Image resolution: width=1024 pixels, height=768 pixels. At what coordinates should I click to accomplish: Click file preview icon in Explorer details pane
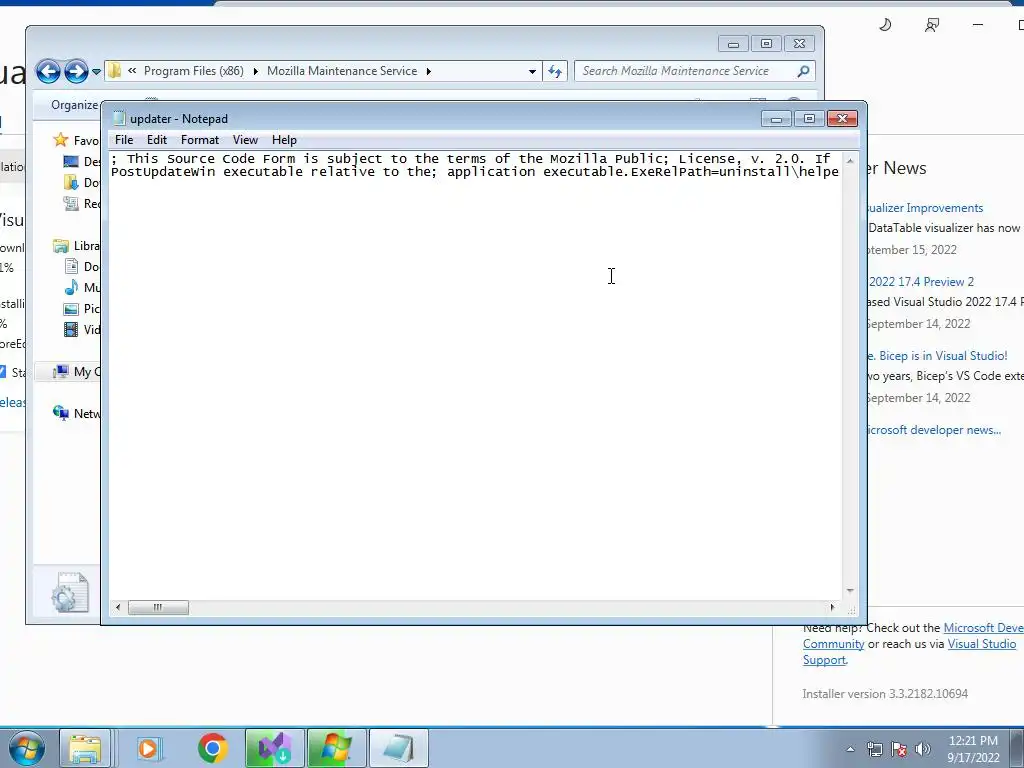70,592
